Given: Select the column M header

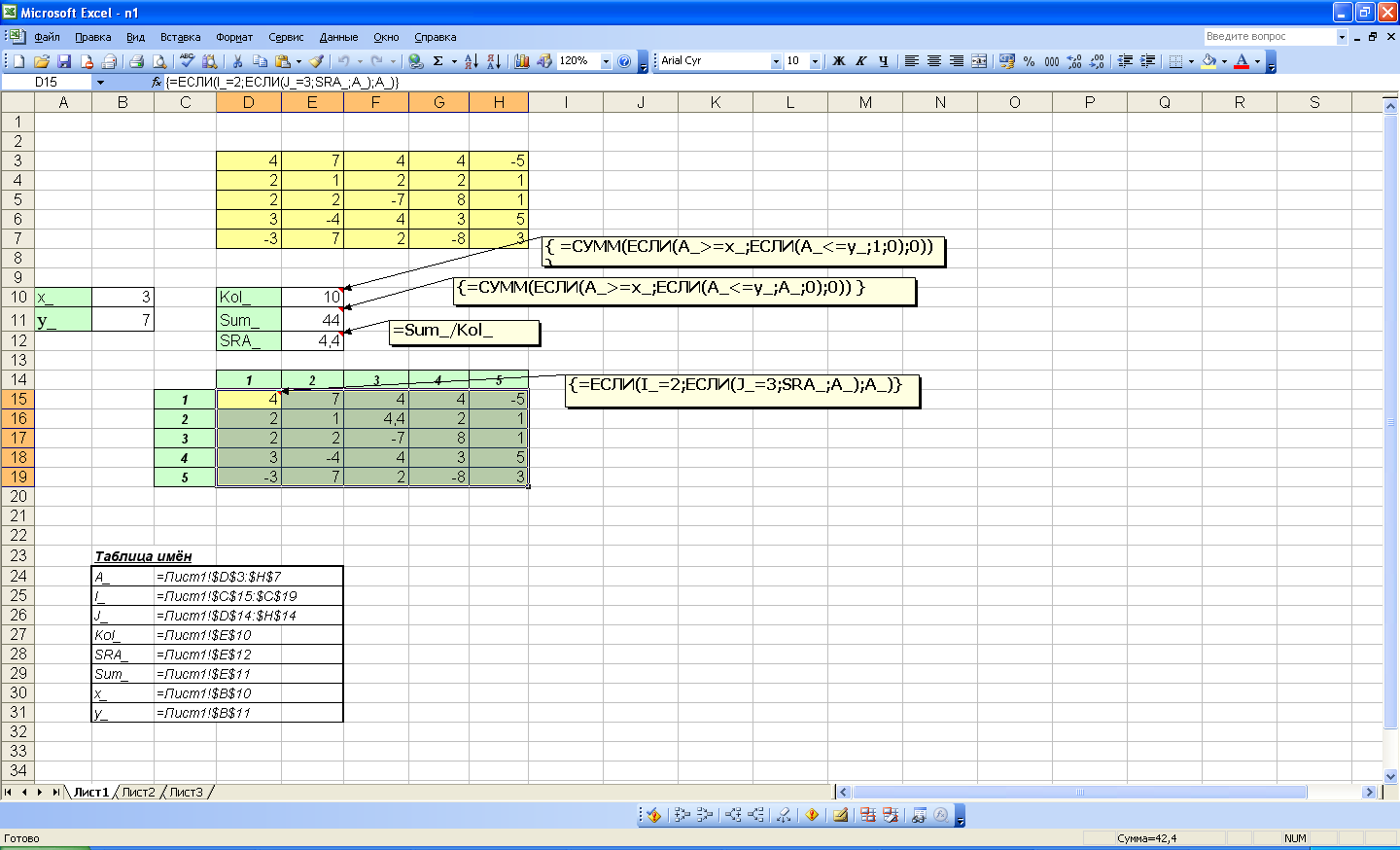Looking at the screenshot, I should pos(865,102).
